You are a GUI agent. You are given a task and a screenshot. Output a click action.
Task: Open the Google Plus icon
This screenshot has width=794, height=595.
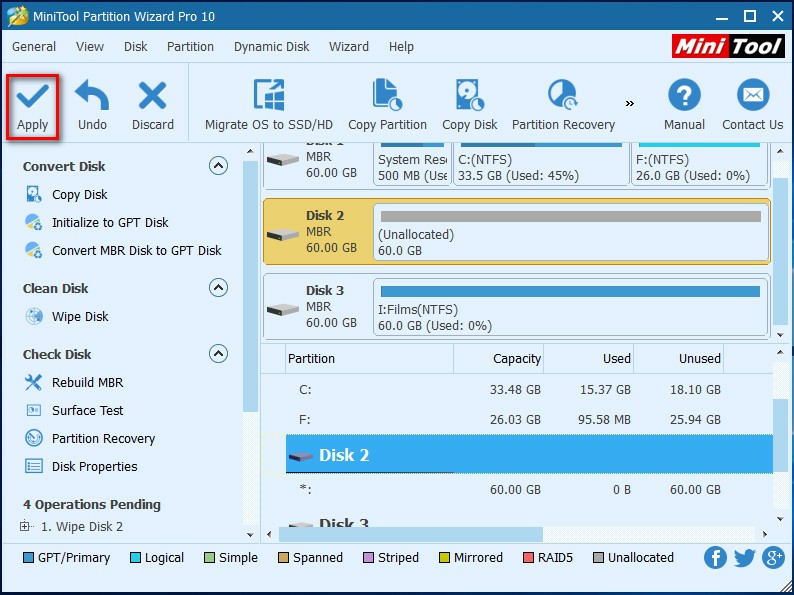pos(774,558)
